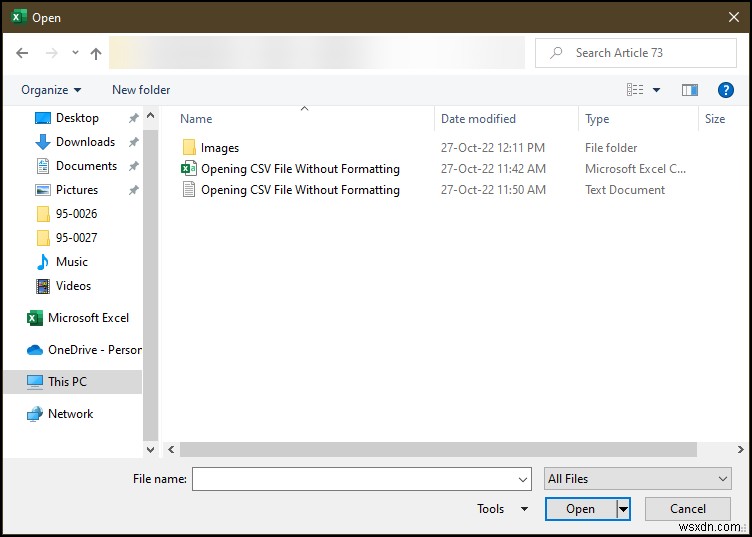This screenshot has height=537, width=752.
Task: Click pin icon beside Documents
Action: tap(133, 166)
